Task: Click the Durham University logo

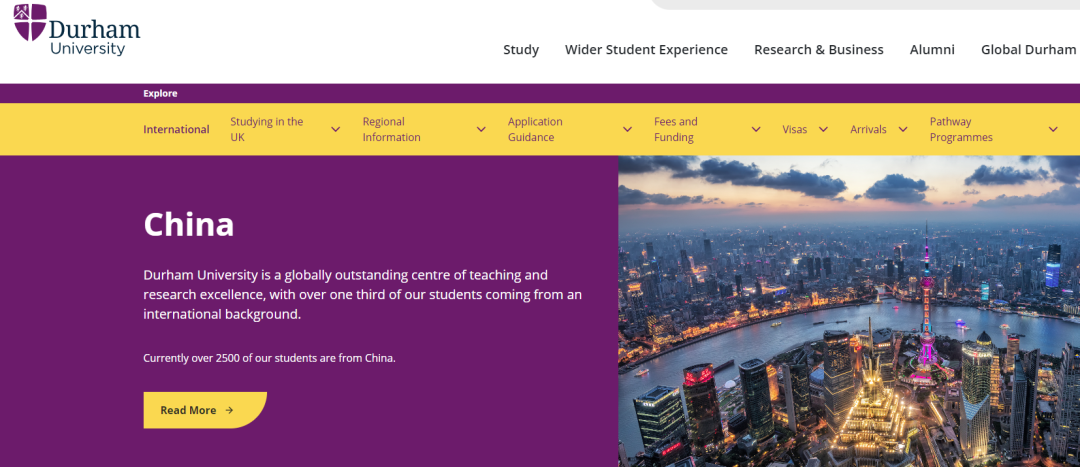Action: coord(77,30)
